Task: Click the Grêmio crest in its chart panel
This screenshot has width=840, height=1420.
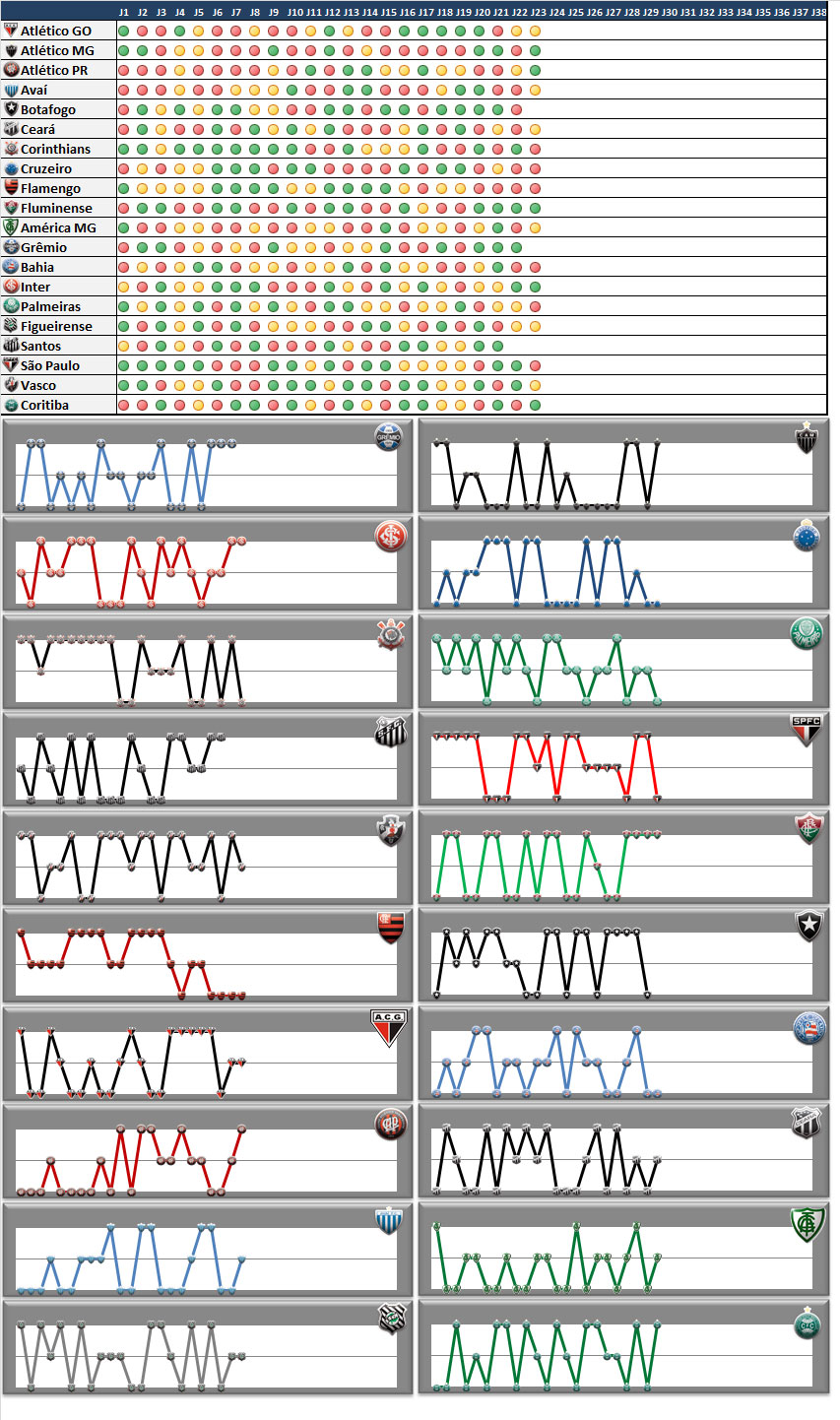Action: coord(390,437)
